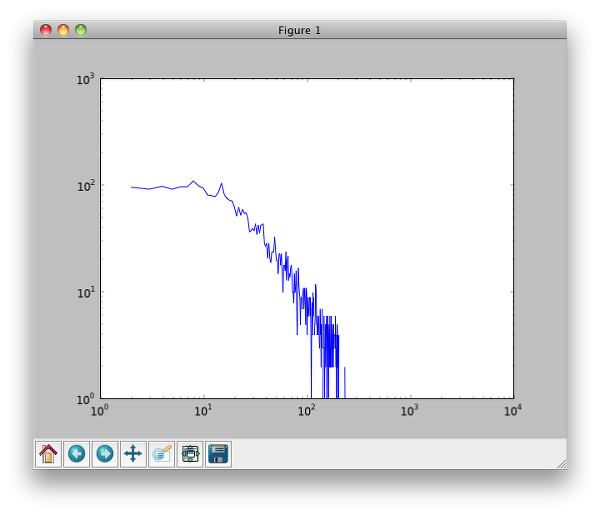Click the 10^2 x-axis tick label
The height and width of the screenshot is (515, 600).
[x=307, y=411]
